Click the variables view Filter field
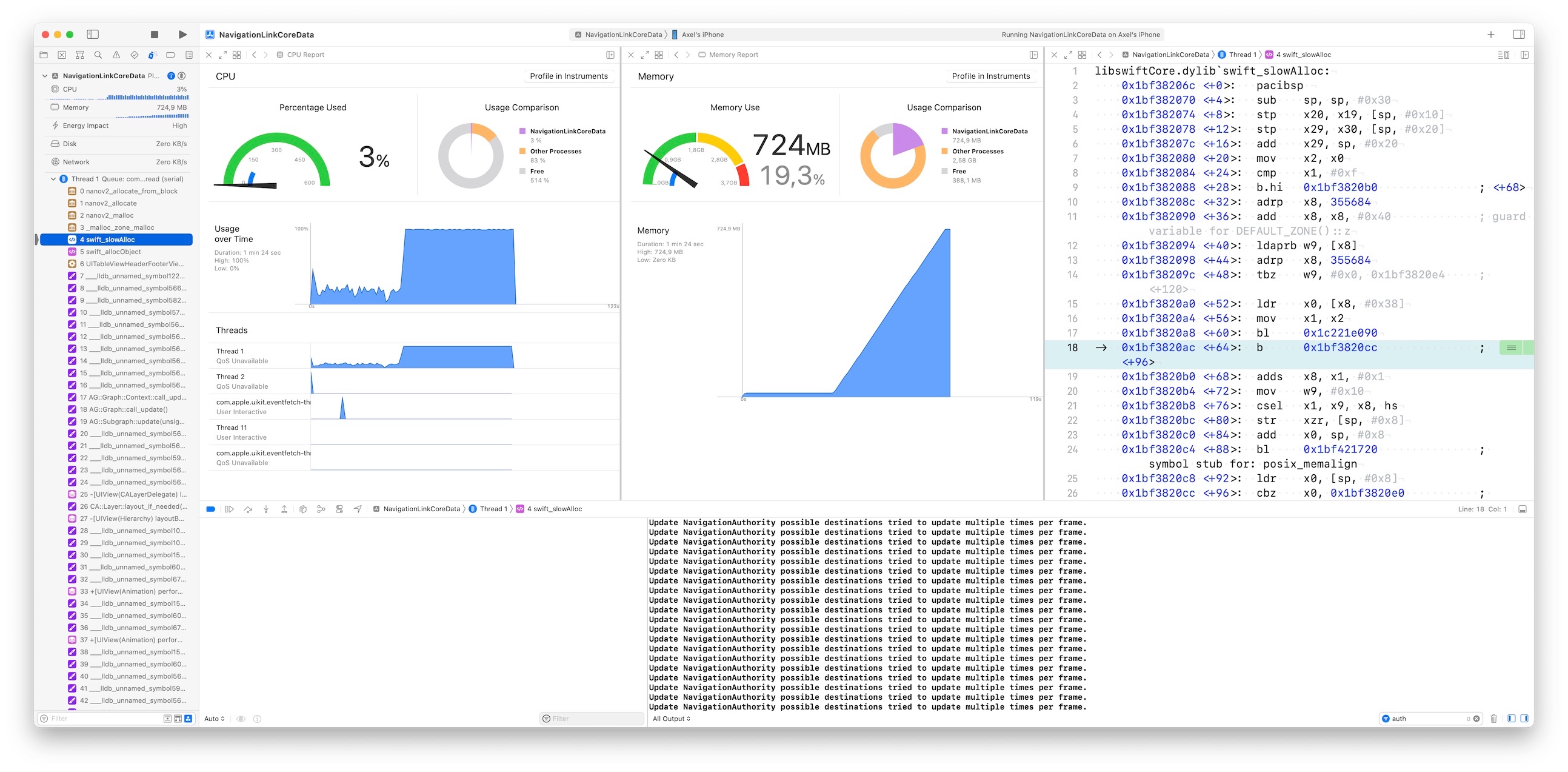 coord(592,720)
